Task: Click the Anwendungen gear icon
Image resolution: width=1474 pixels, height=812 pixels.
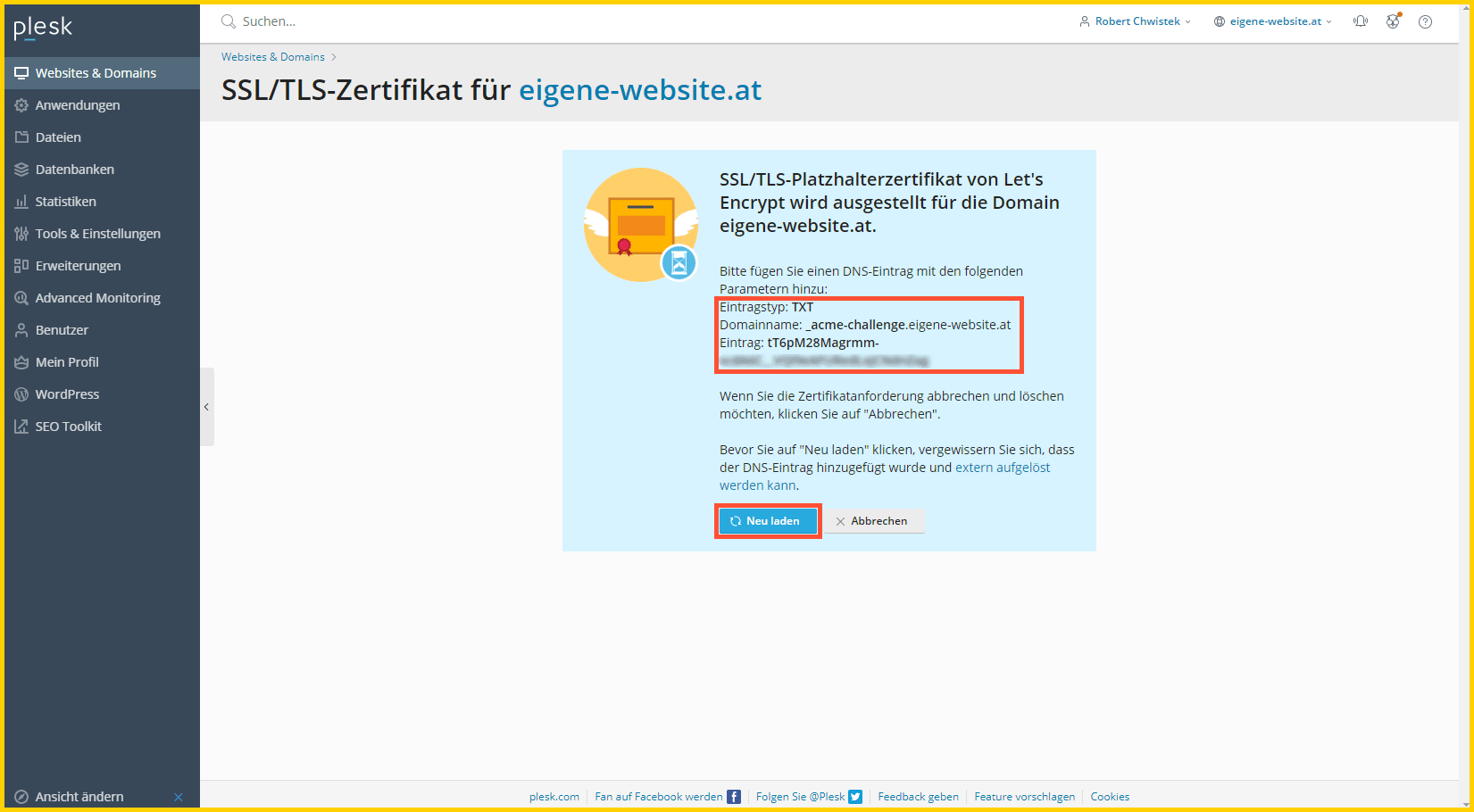Action: coord(21,105)
